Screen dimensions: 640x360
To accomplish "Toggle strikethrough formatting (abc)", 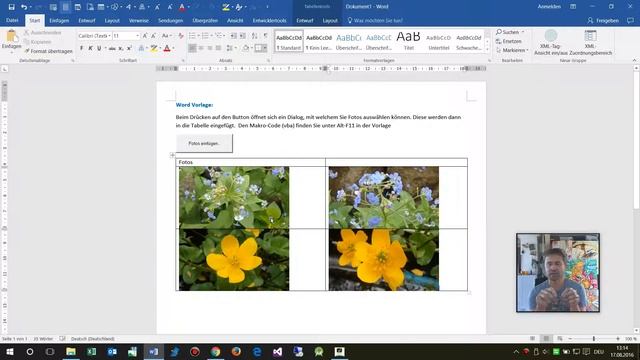I will click(112, 48).
